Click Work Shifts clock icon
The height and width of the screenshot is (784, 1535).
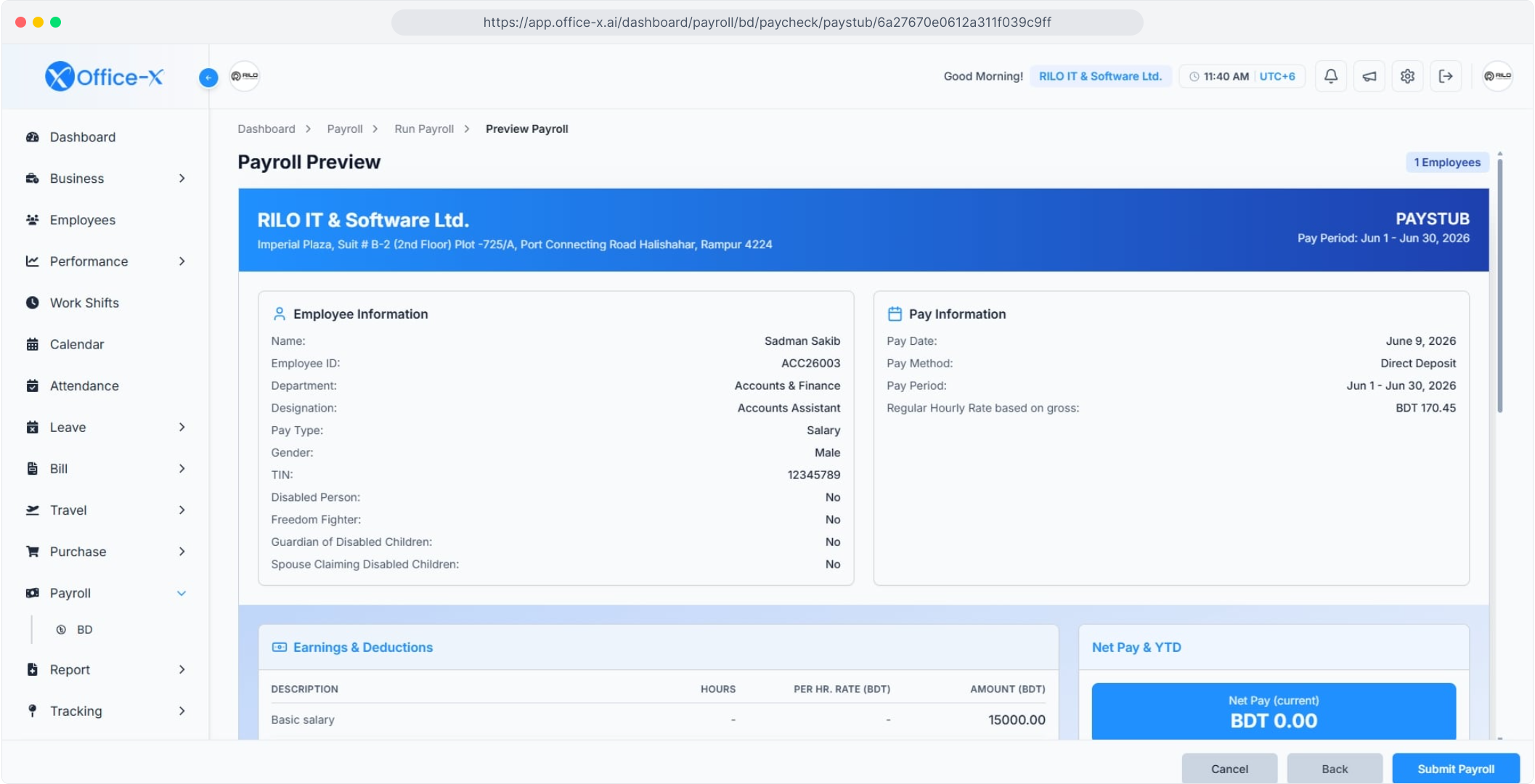[32, 303]
